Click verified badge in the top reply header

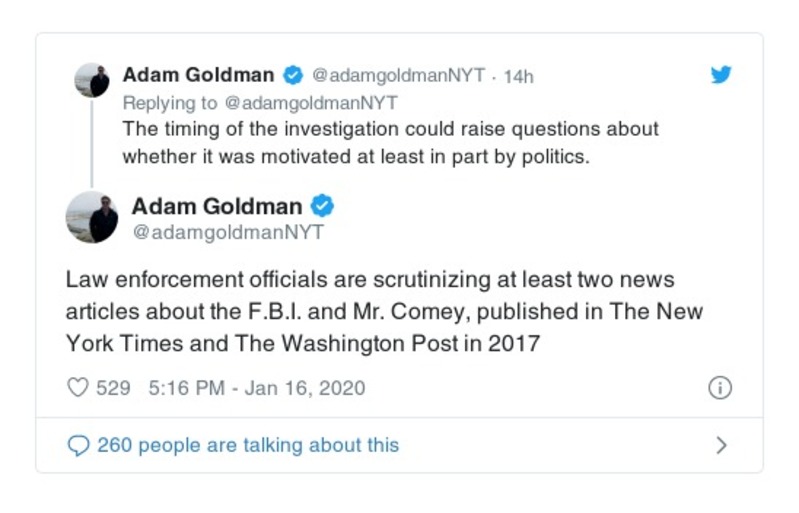292,76
